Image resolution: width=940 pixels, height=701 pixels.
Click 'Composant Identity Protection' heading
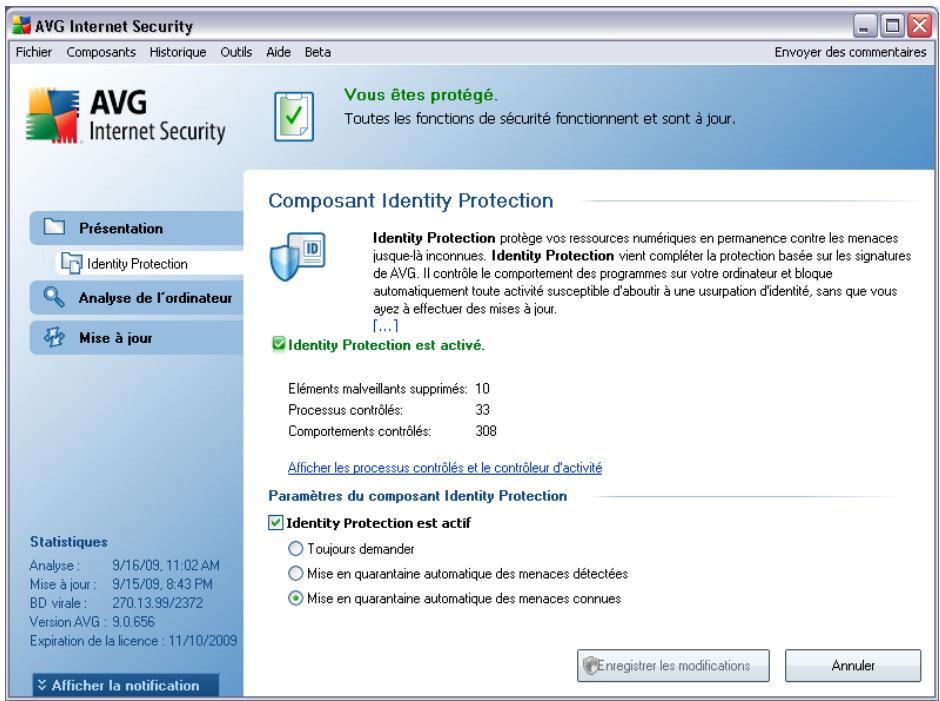411,201
